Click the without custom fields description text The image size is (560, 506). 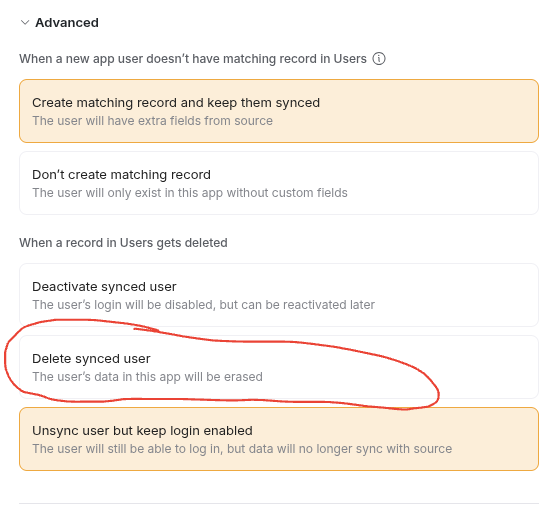point(190,193)
